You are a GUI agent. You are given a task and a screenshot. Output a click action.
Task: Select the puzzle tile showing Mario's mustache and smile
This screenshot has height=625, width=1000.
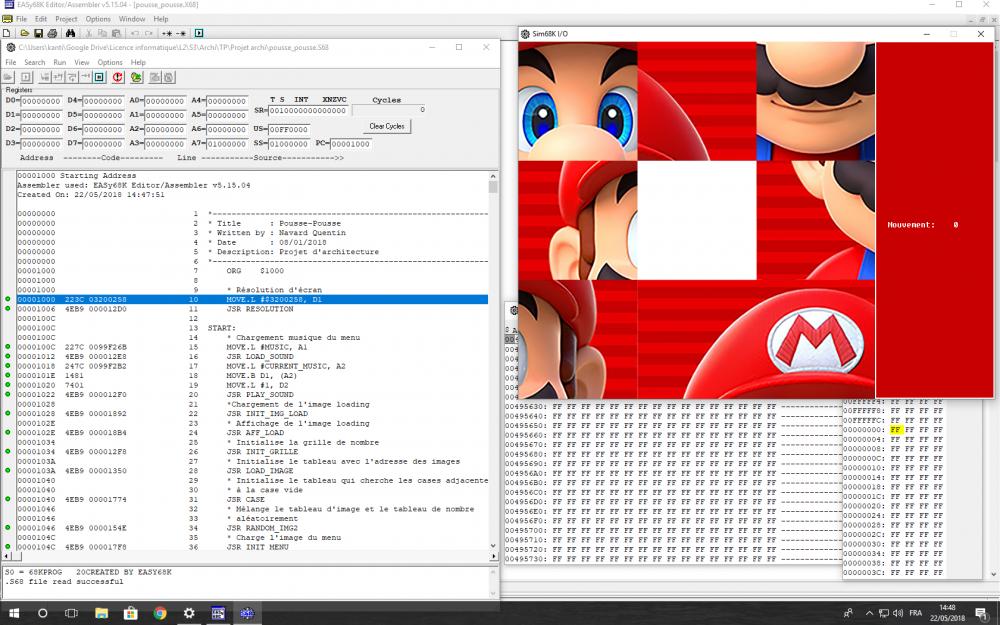pos(816,101)
